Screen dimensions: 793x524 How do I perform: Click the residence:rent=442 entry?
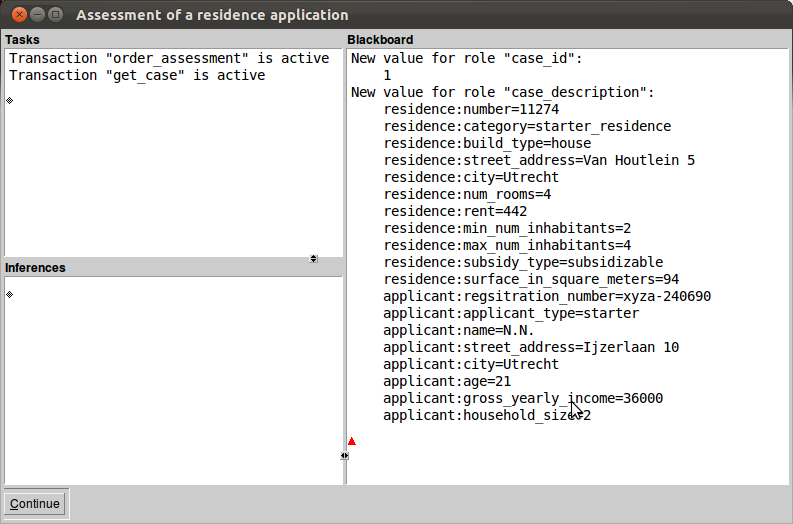click(455, 211)
